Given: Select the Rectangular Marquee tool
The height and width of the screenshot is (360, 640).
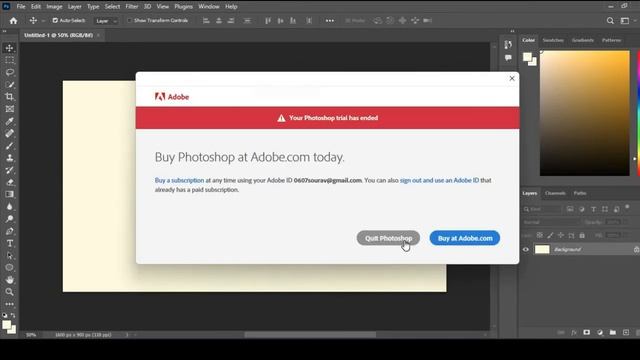Looking at the screenshot, I should (9, 60).
